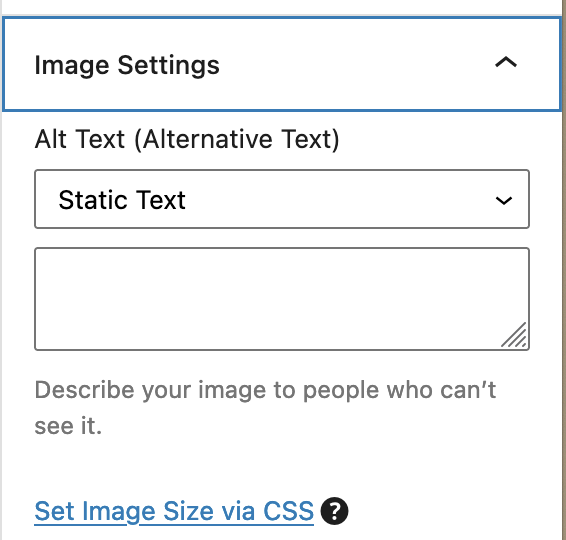
Task: Click inside the empty alt text box
Action: (x=282, y=299)
